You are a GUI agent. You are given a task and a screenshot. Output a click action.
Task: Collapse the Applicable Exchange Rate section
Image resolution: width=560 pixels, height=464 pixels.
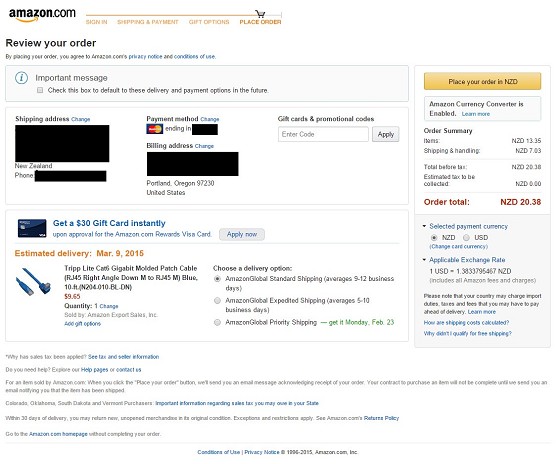coord(424,260)
